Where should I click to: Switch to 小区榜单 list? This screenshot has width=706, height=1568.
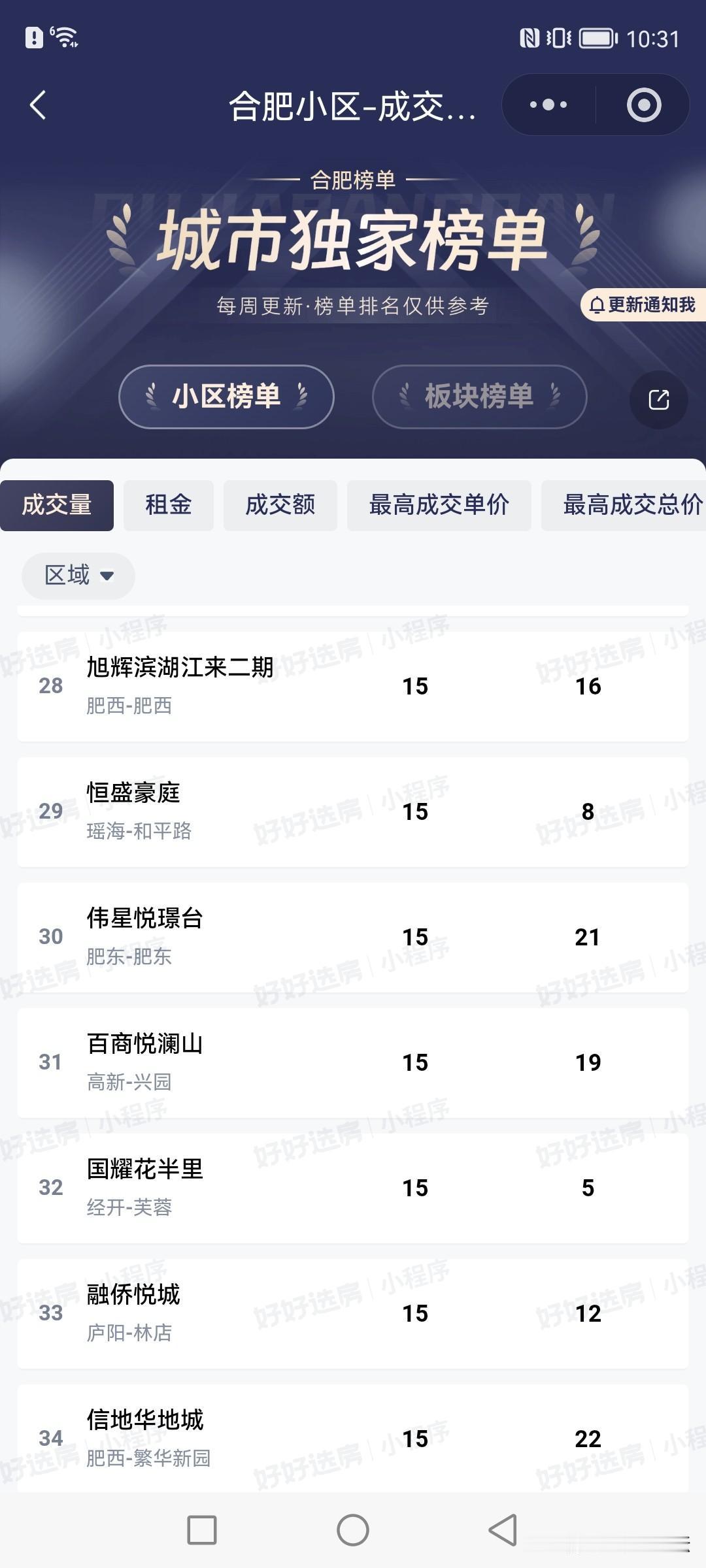point(226,397)
